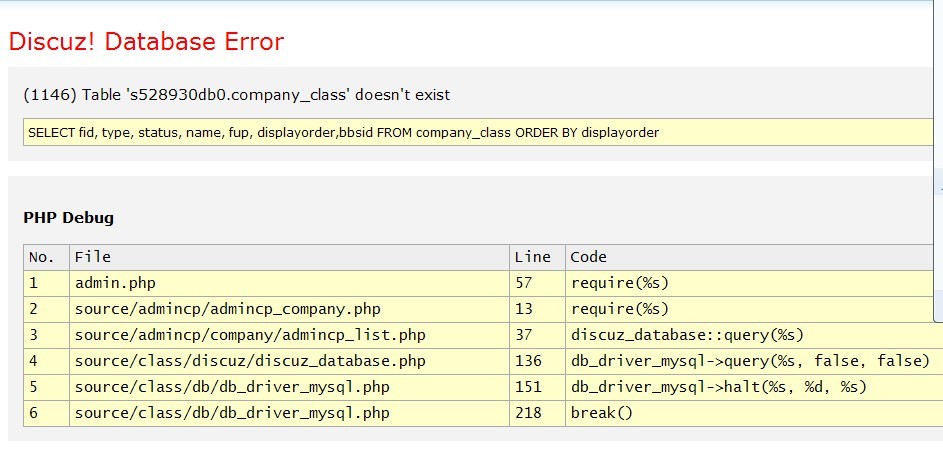
Task: Click 'require(%s)' code in row 2
Action: coord(749,309)
